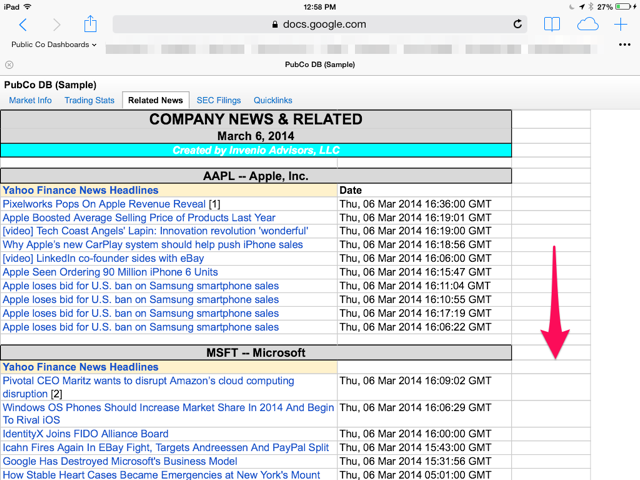Open LinkedIn co-founder sides with eBay video
The width and height of the screenshot is (640, 480).
click(103, 258)
